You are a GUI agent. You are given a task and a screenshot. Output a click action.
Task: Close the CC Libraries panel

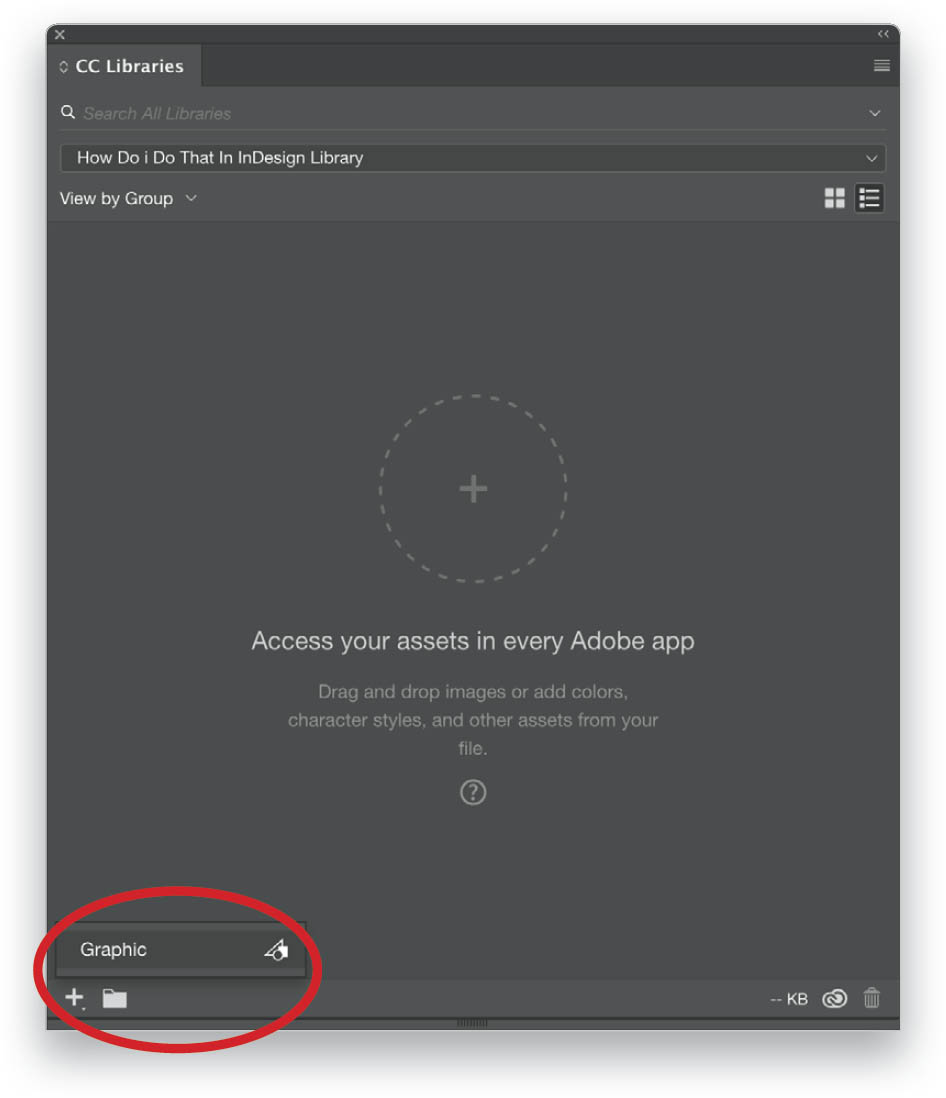coord(60,34)
